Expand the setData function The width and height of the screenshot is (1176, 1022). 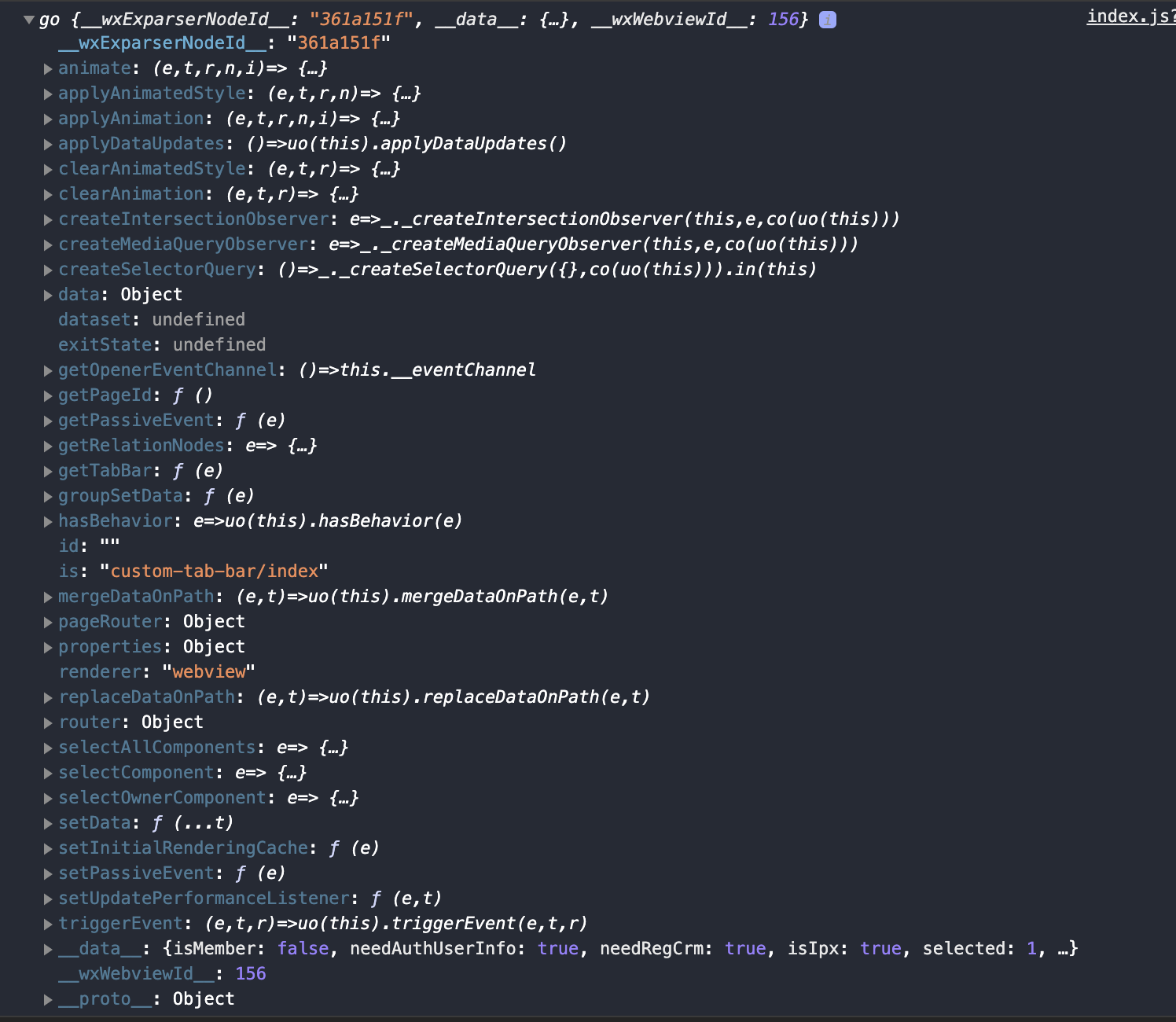pyautogui.click(x=48, y=824)
